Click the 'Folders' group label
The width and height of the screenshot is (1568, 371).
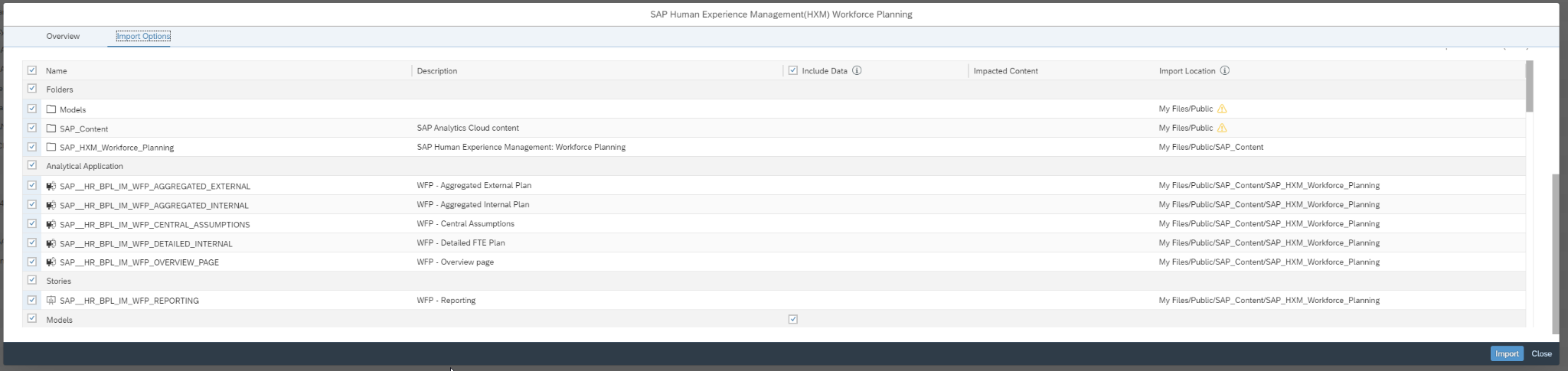point(60,89)
